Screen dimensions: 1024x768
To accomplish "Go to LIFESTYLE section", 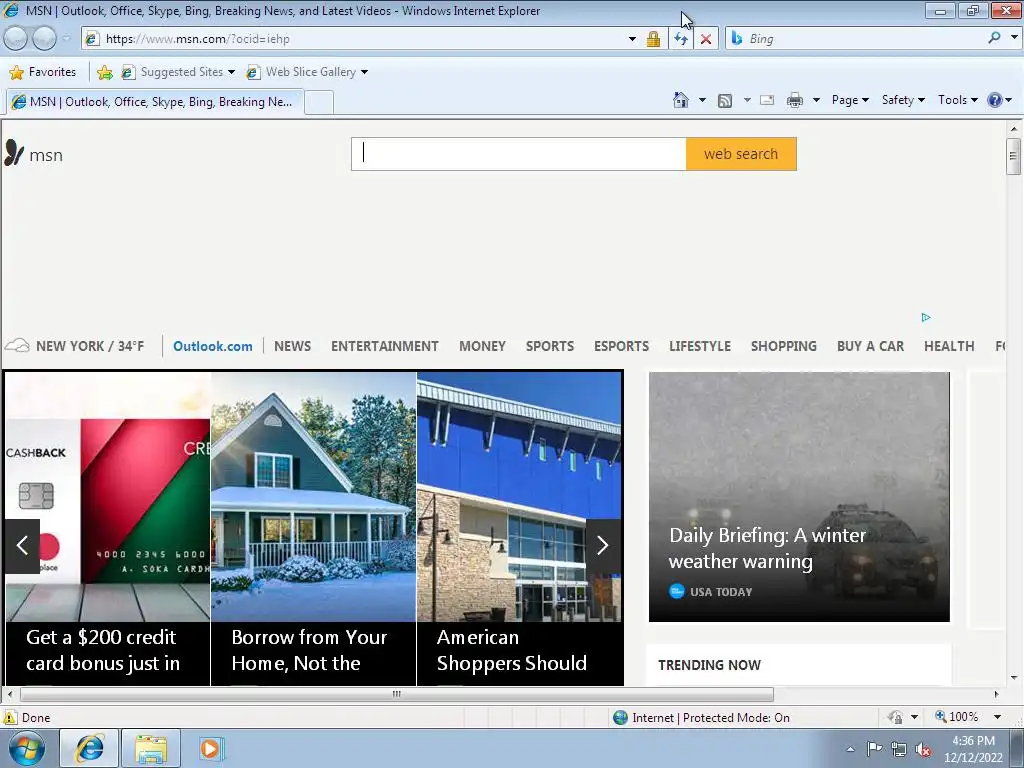I will (699, 346).
